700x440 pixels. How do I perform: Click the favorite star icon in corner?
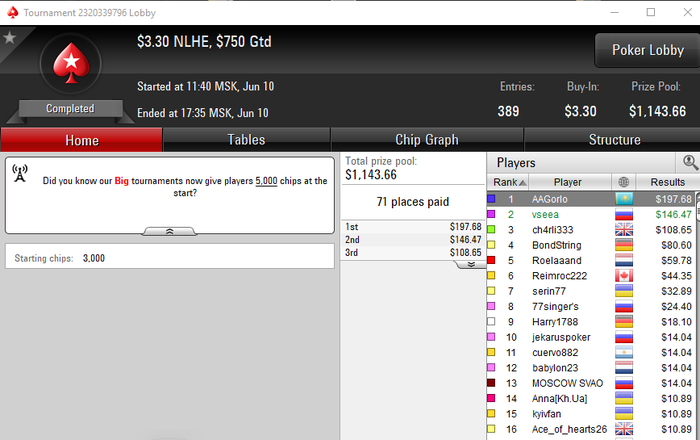click(x=9, y=38)
